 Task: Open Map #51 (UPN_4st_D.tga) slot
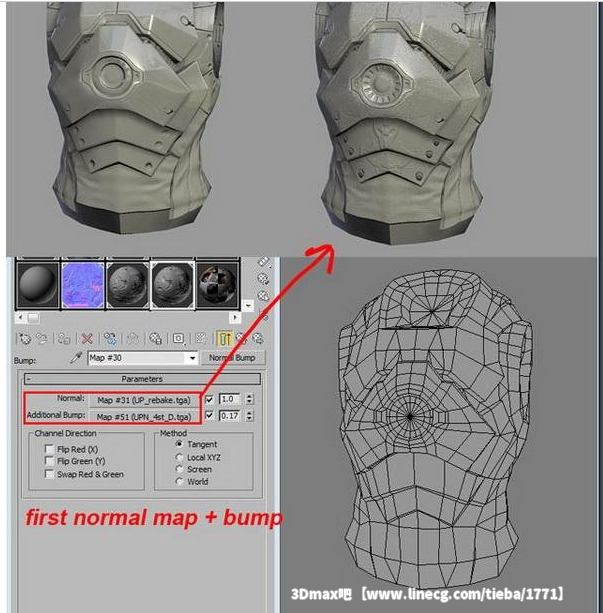tap(144, 417)
